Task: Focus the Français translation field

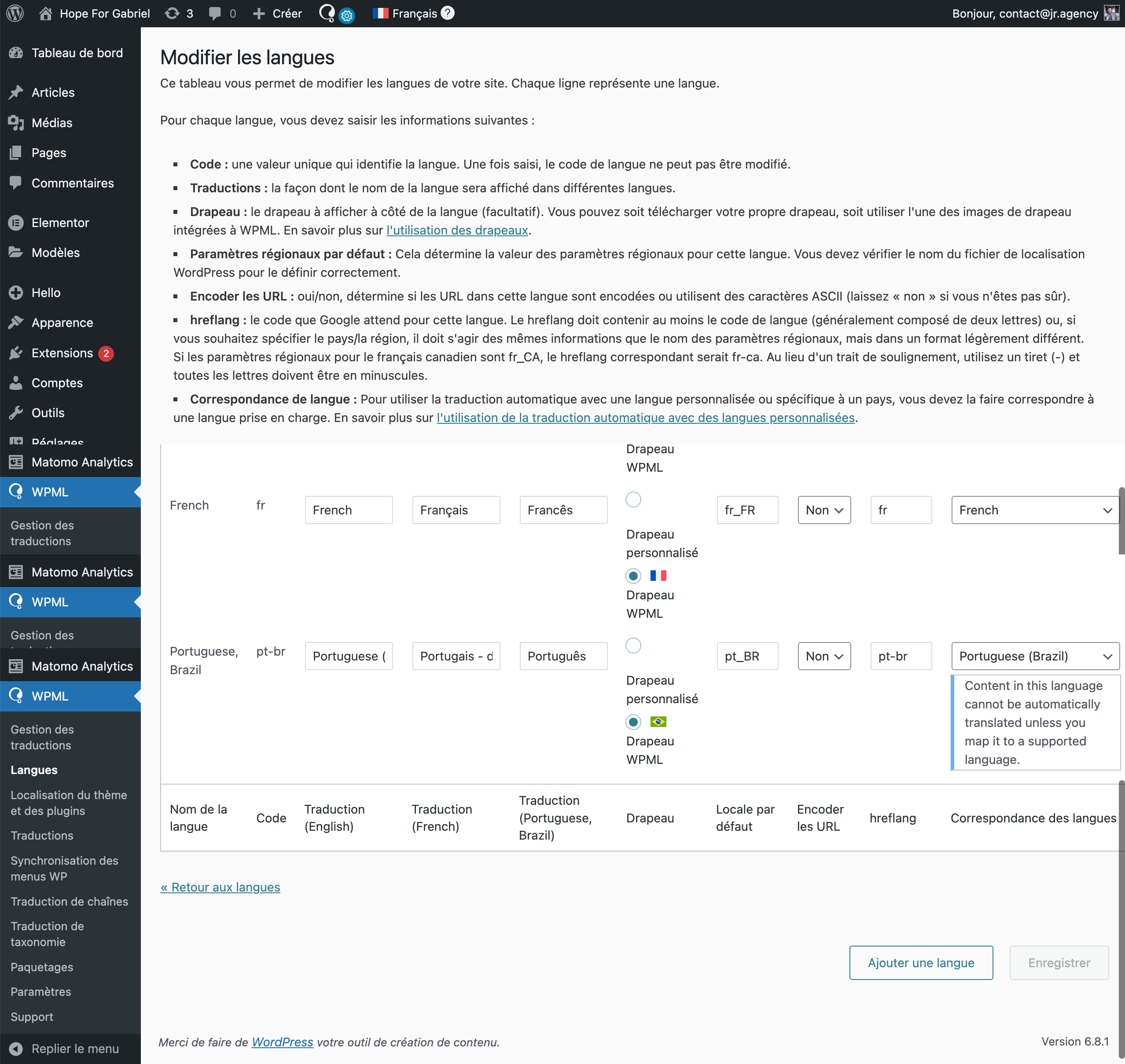Action: pyautogui.click(x=456, y=510)
